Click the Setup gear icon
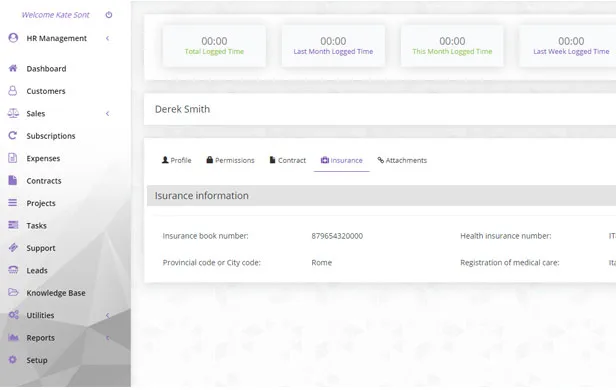 tap(13, 360)
